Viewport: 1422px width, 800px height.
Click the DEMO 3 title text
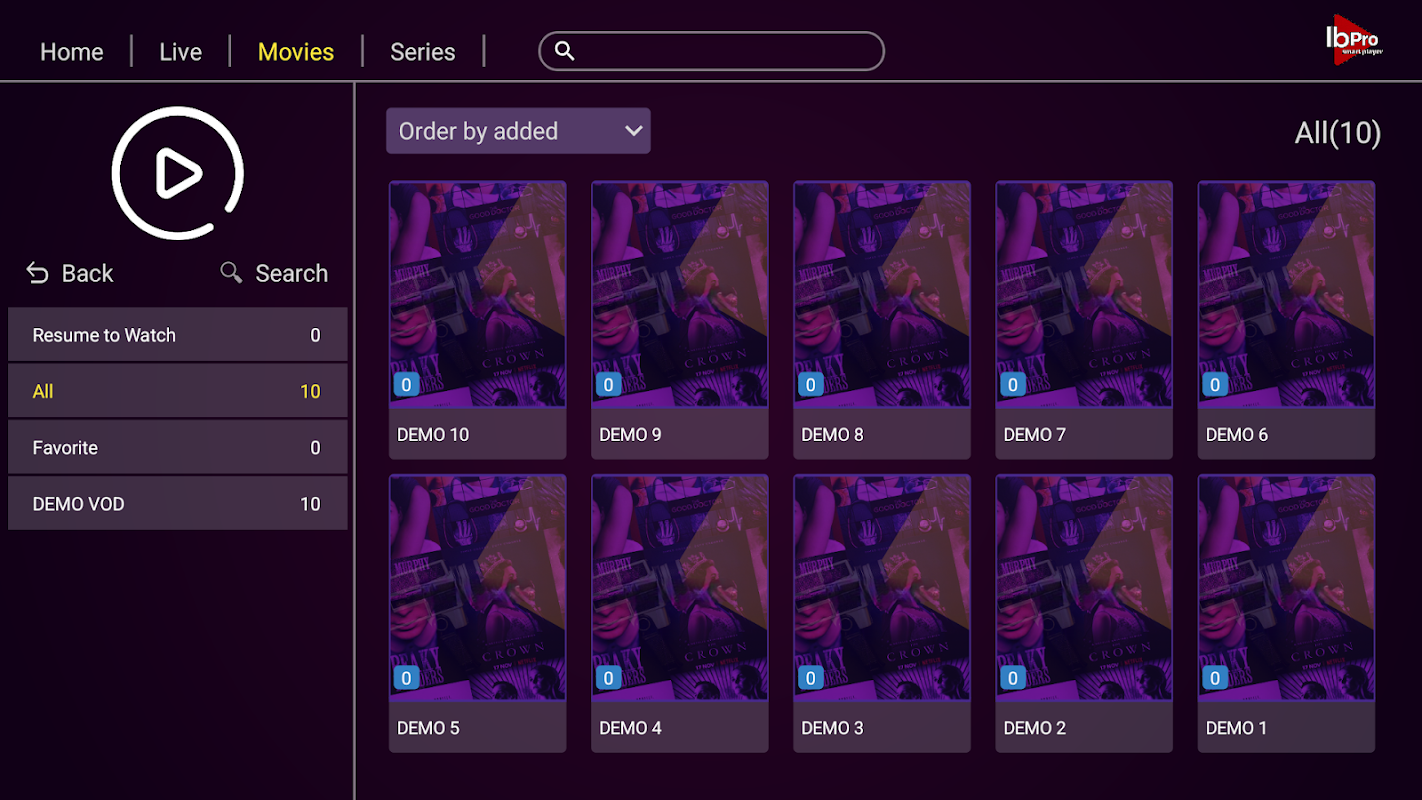[832, 728]
